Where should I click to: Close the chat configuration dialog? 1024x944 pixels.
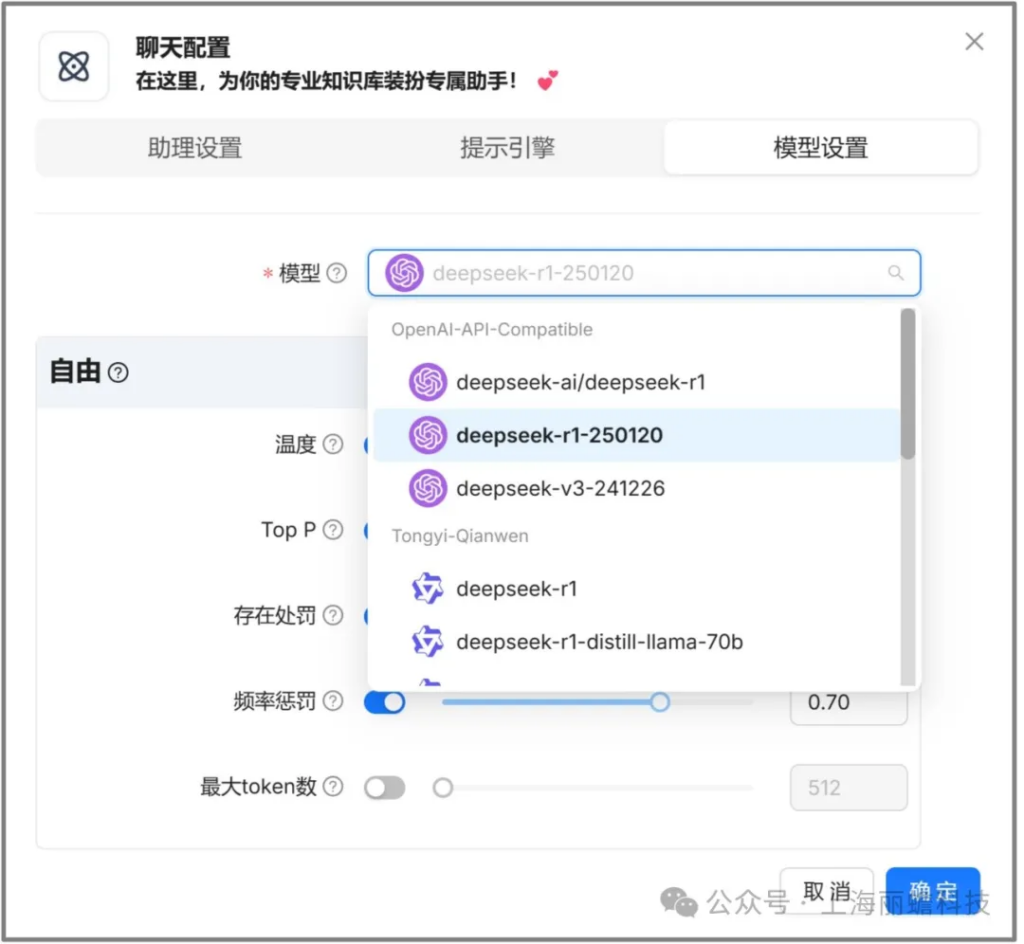click(x=974, y=42)
